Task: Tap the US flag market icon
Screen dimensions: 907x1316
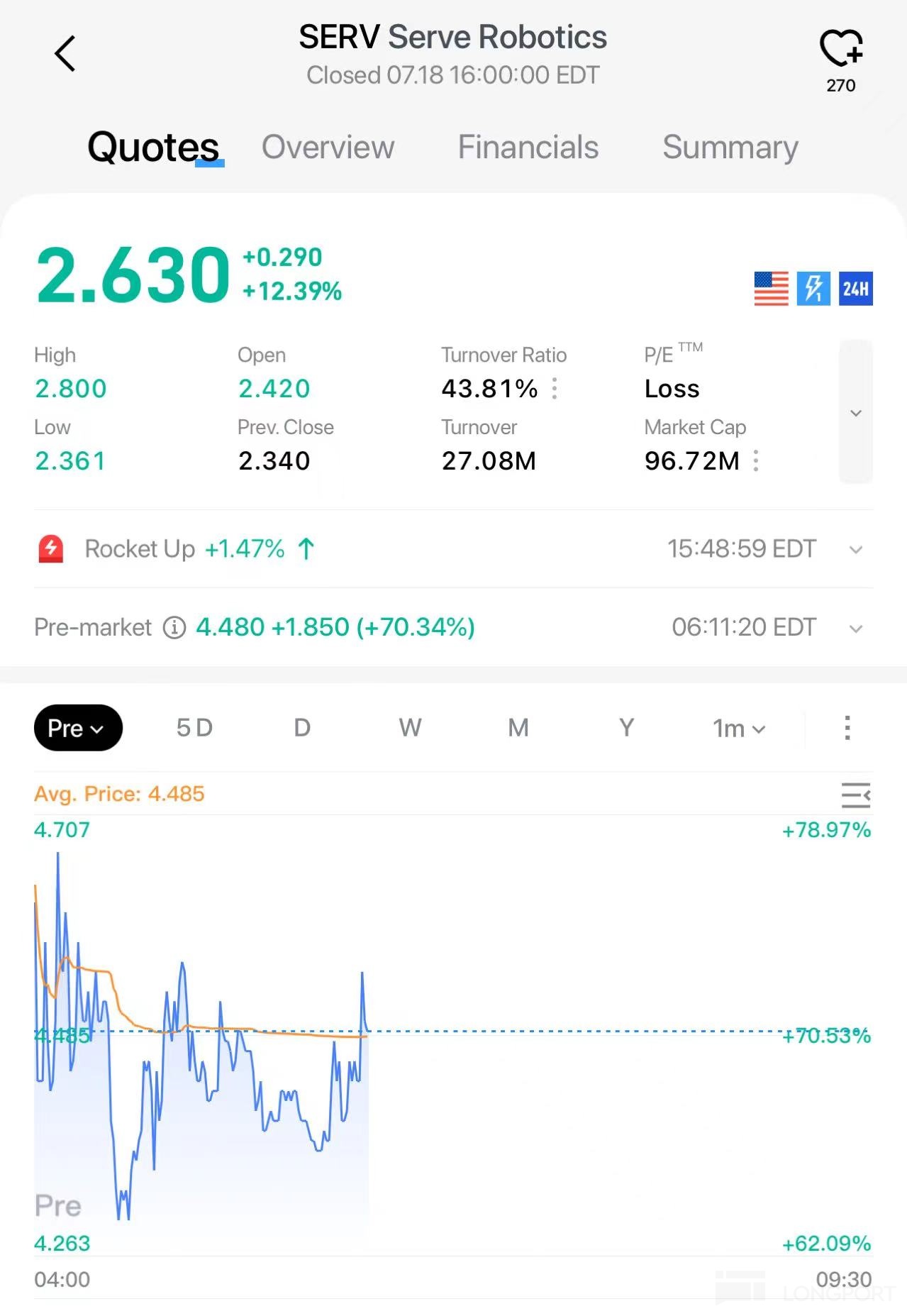Action: pyautogui.click(x=771, y=289)
